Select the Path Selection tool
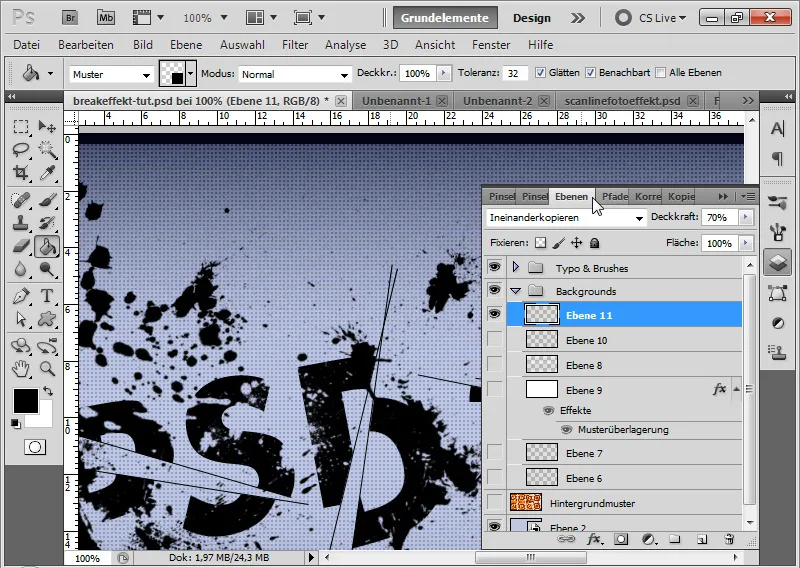 pyautogui.click(x=20, y=319)
